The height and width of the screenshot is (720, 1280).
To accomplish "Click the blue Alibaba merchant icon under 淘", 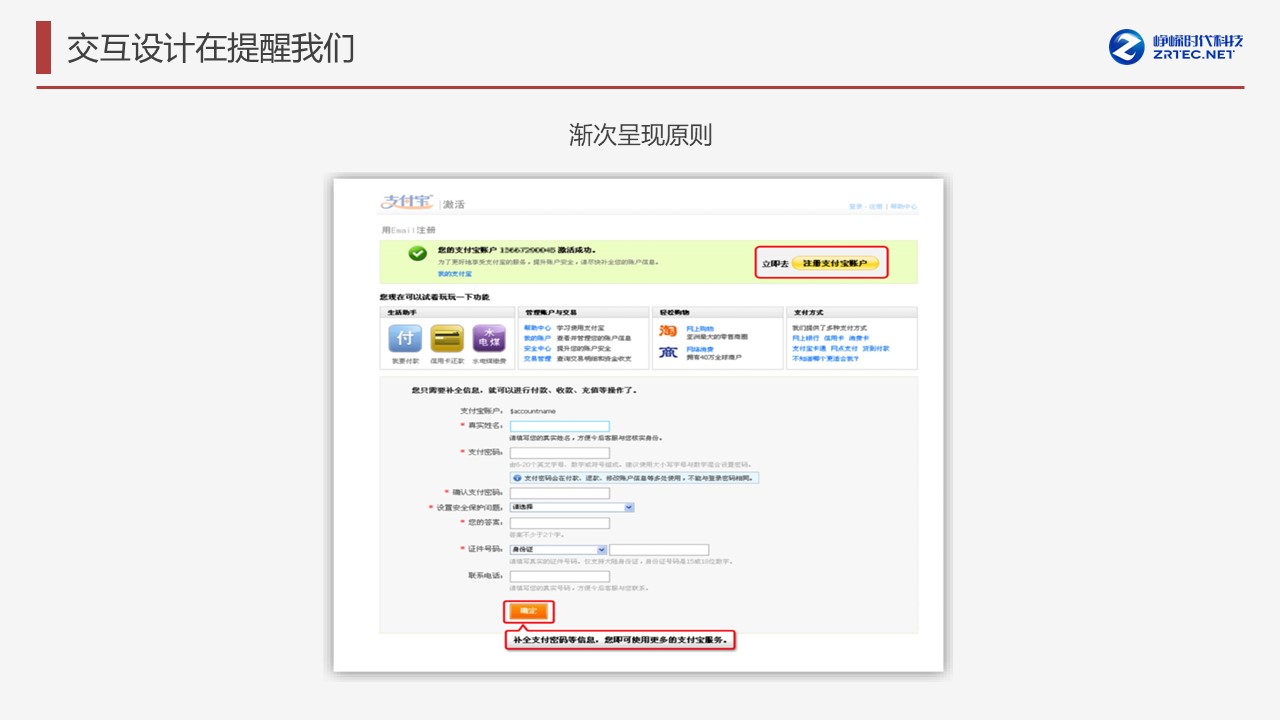I will (668, 352).
